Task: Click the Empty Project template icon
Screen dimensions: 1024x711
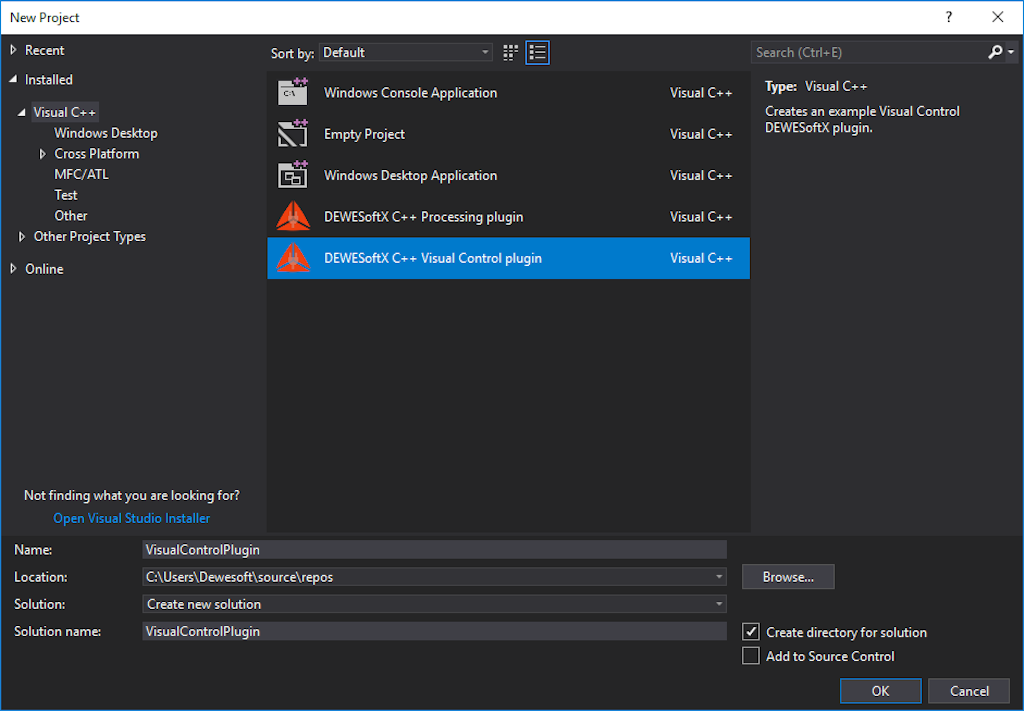Action: (293, 134)
